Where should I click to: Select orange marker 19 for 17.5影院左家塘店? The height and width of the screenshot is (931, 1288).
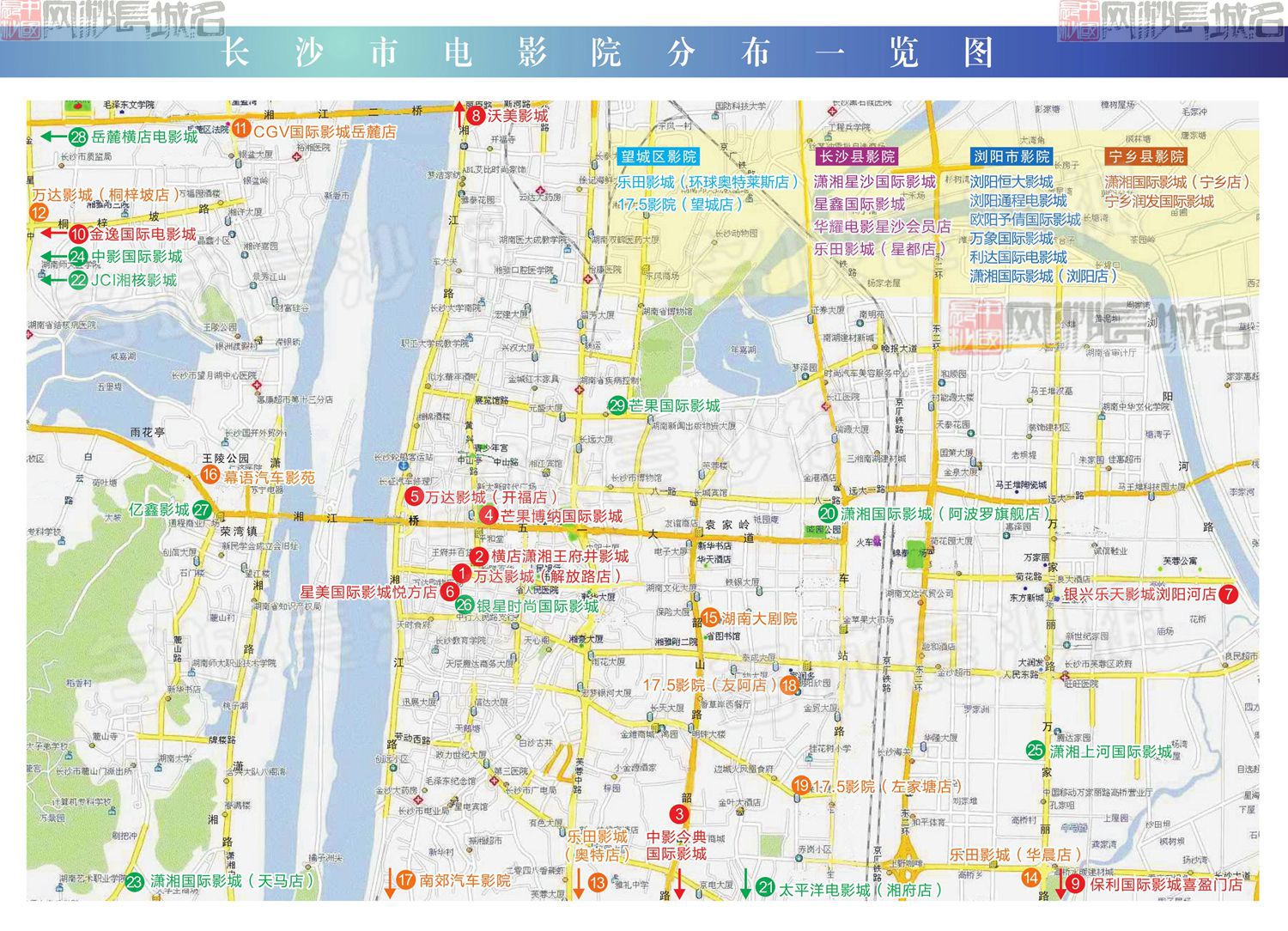coord(801,785)
